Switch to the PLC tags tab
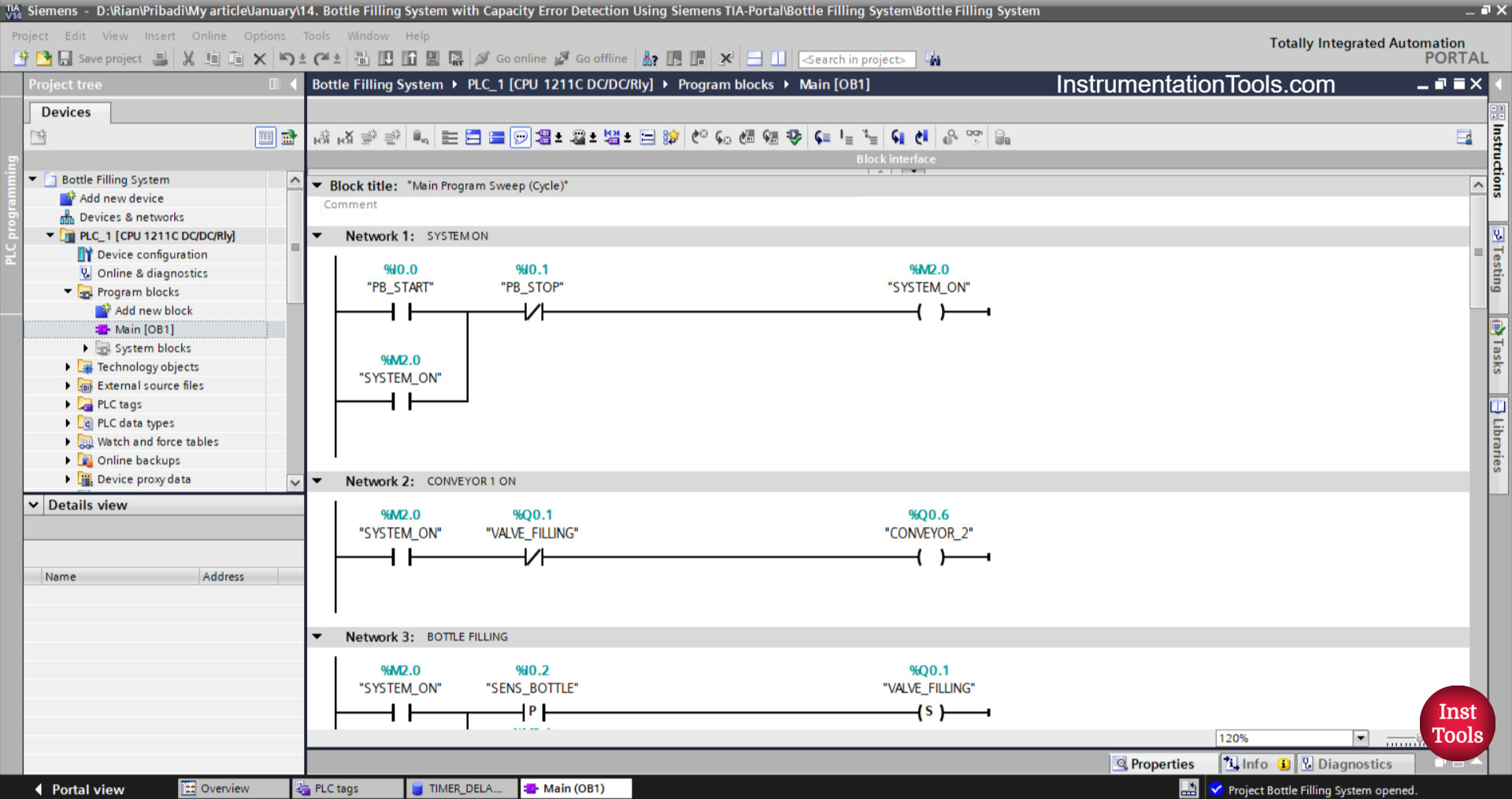 336,788
